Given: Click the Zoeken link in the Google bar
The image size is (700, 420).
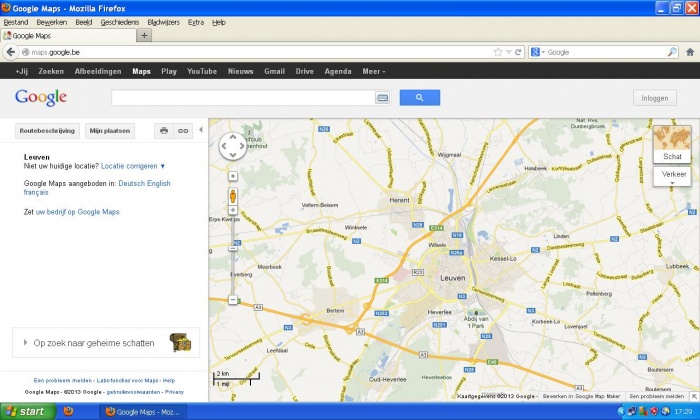Looking at the screenshot, I should pos(51,71).
